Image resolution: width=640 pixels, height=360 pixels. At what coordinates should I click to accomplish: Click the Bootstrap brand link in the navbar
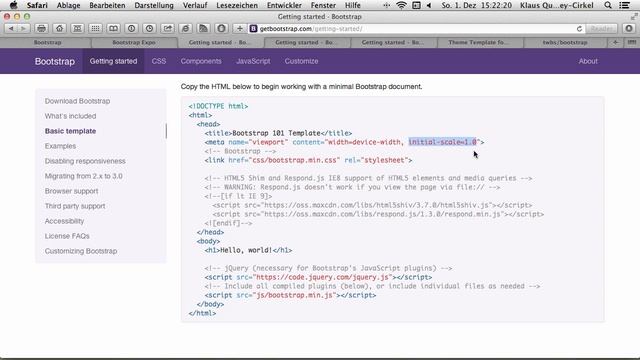(55, 61)
